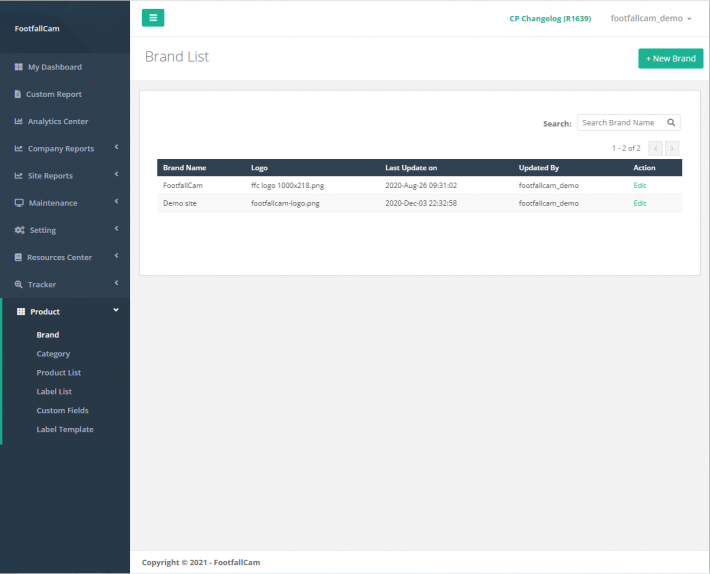Sort by Last Update on column header
Image resolution: width=710 pixels, height=574 pixels.
(411, 168)
